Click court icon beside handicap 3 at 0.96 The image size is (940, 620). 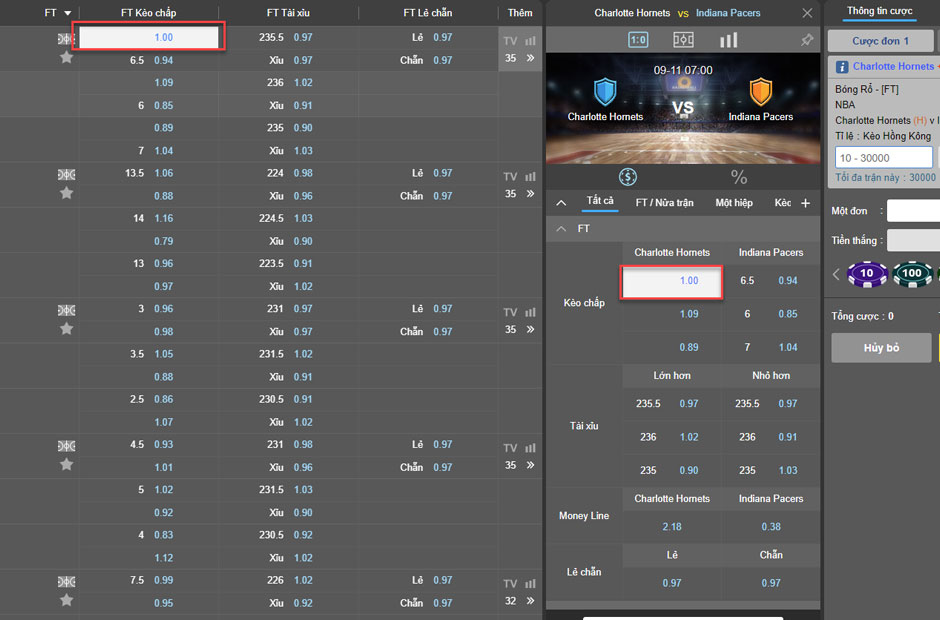66,310
